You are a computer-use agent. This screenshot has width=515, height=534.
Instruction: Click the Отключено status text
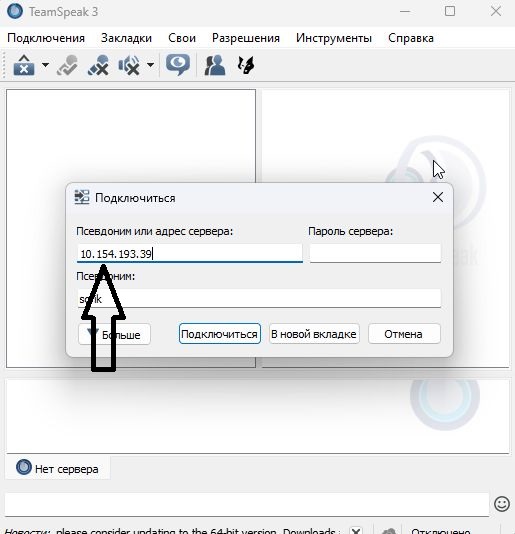pos(441,531)
